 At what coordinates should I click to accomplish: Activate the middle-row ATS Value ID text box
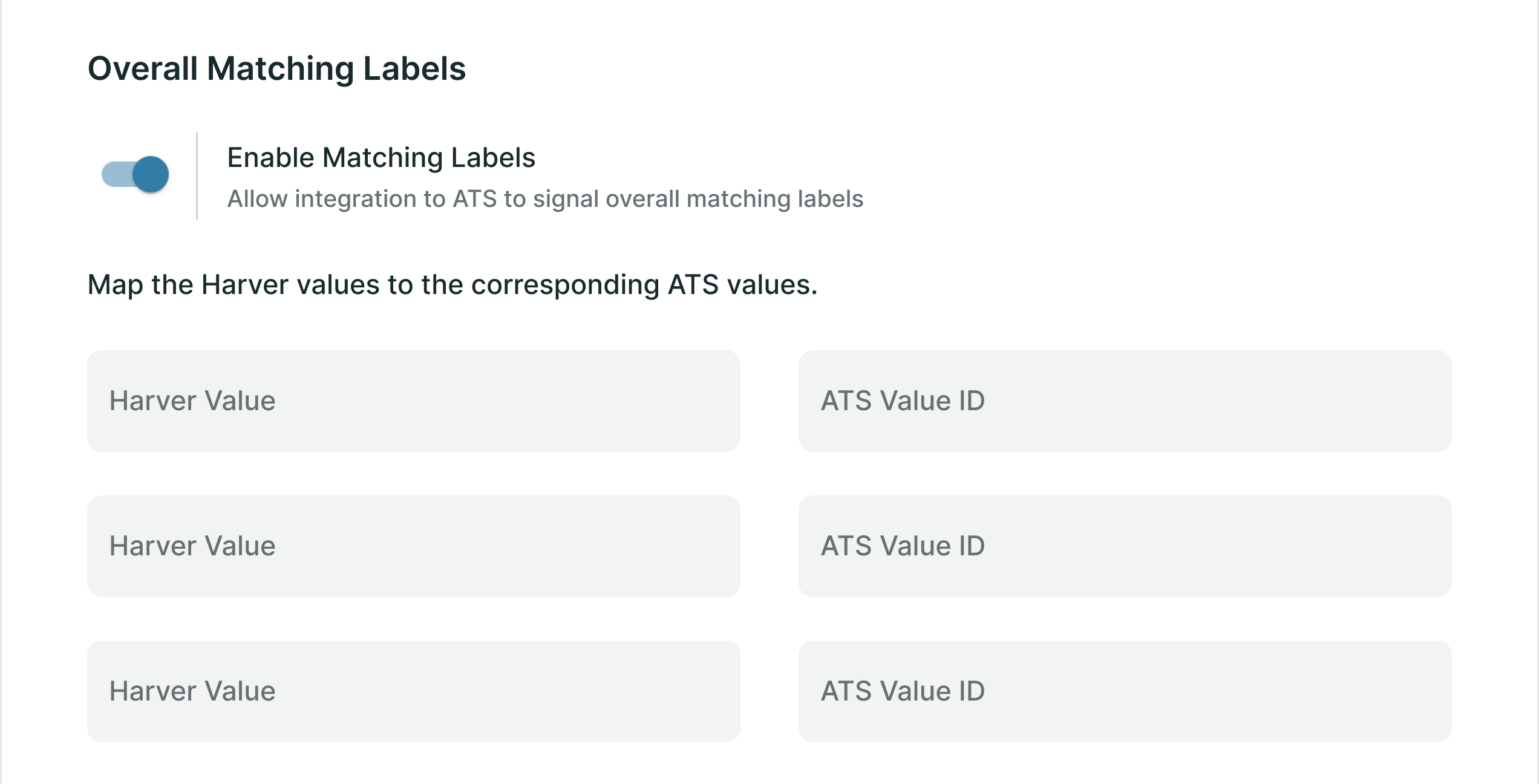click(x=1125, y=546)
